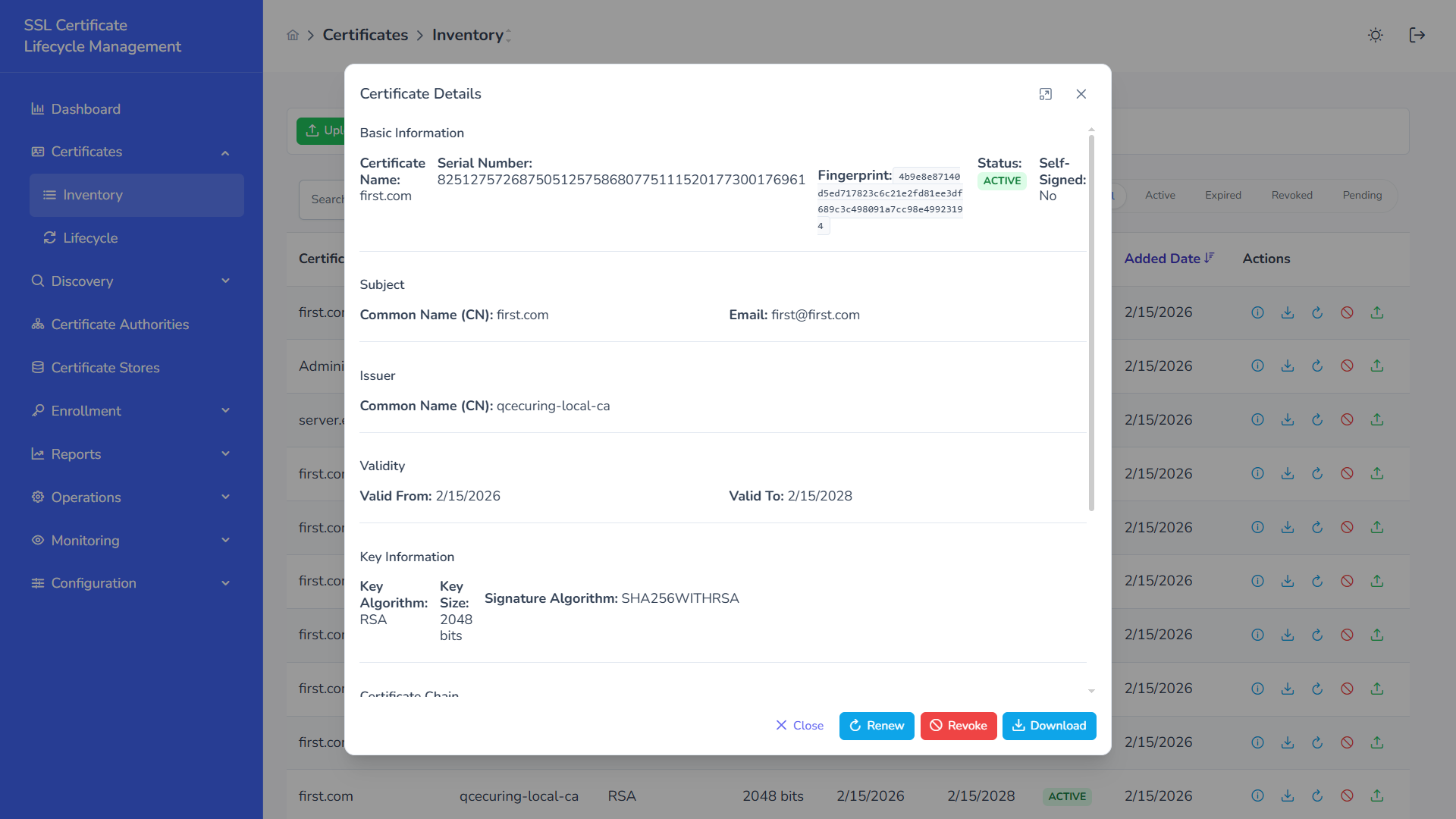Toggle the light/dark theme sun icon

pos(1375,35)
